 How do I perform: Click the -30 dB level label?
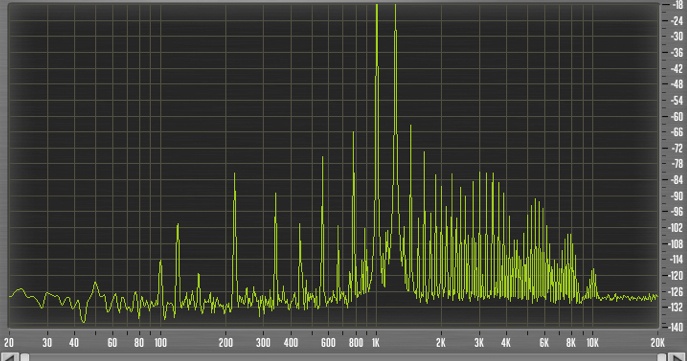(676, 36)
